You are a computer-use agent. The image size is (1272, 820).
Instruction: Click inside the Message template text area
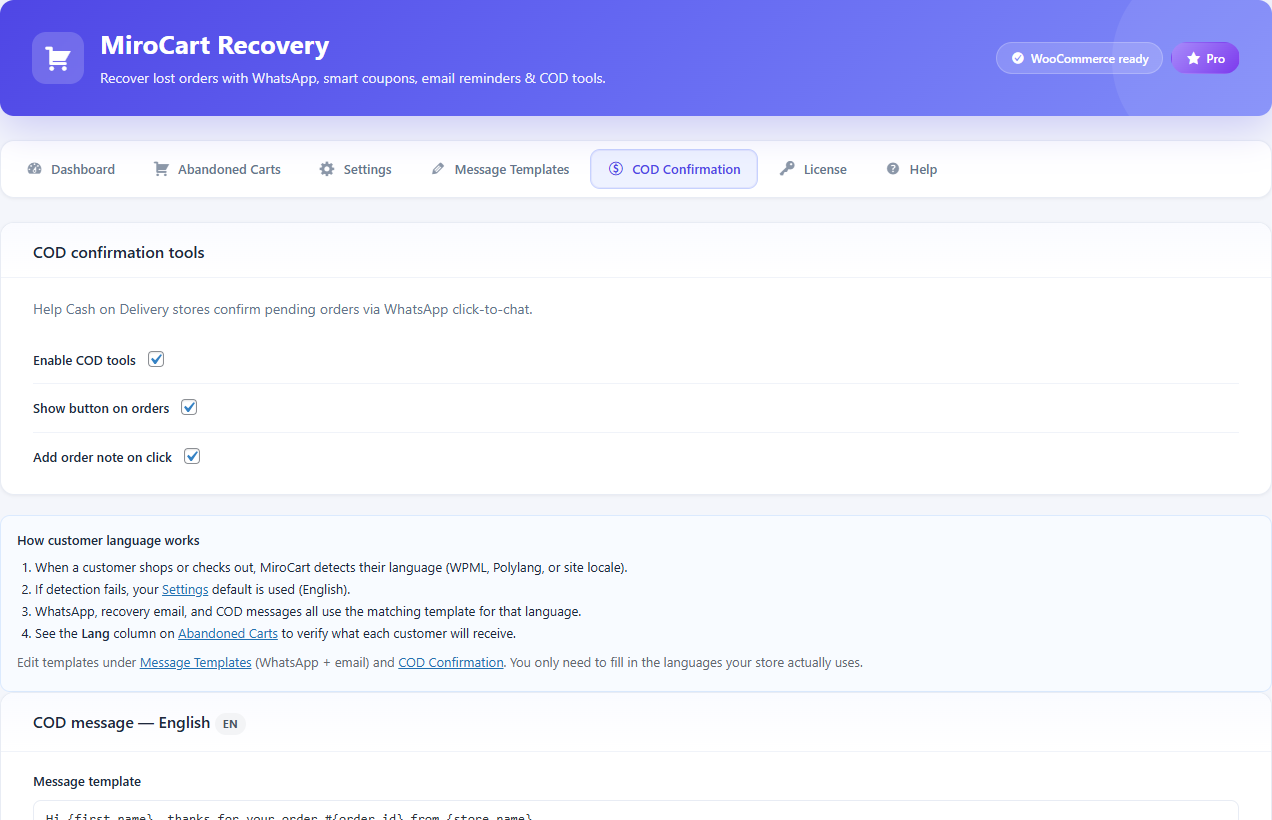click(x=636, y=810)
